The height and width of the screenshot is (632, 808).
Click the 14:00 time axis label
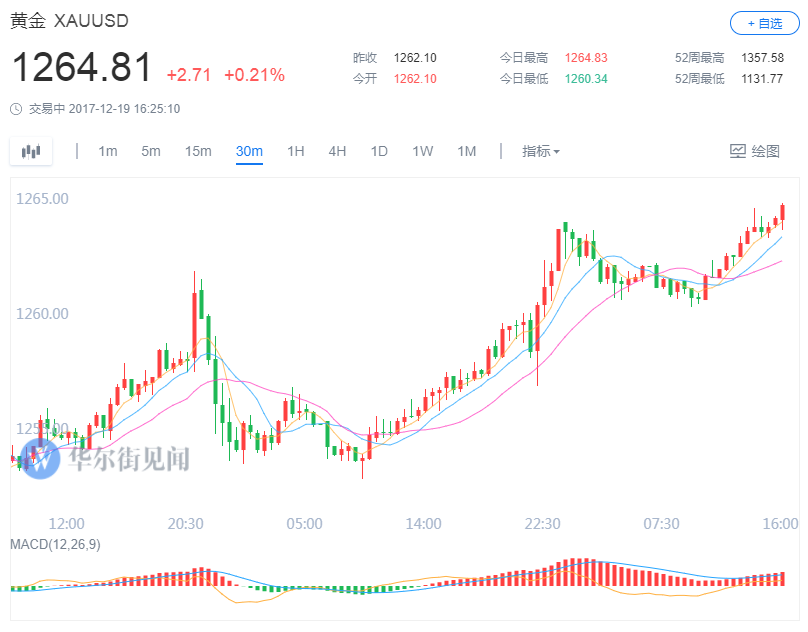click(x=424, y=524)
